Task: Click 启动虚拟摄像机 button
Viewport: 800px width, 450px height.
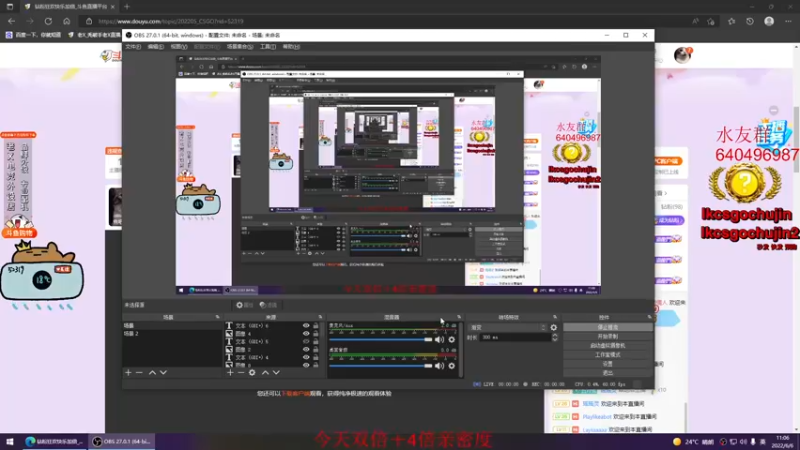Action: tap(608, 345)
